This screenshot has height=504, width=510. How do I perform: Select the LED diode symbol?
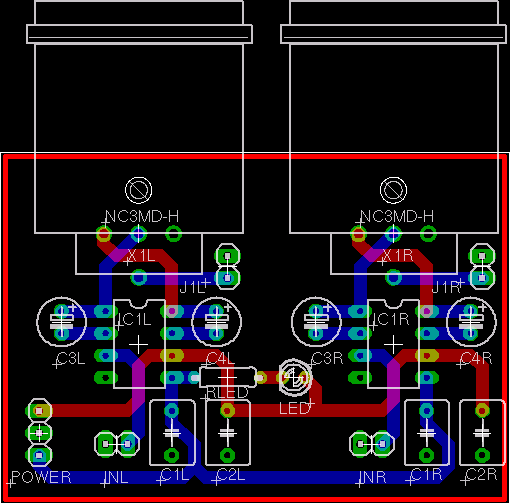[x=295, y=377]
